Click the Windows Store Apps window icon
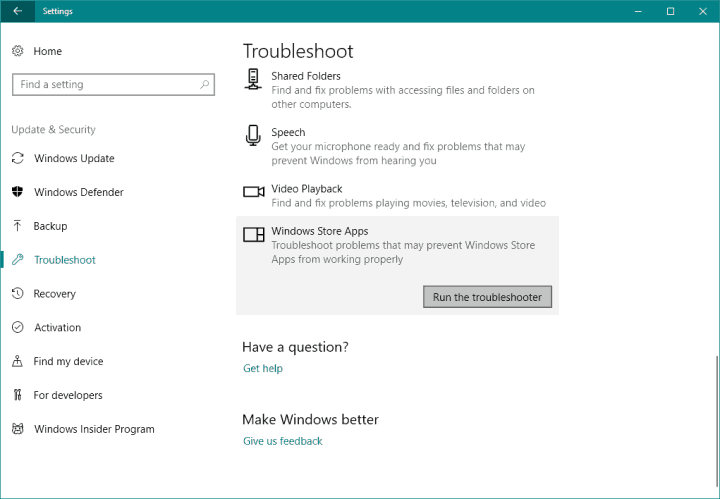 tap(253, 234)
